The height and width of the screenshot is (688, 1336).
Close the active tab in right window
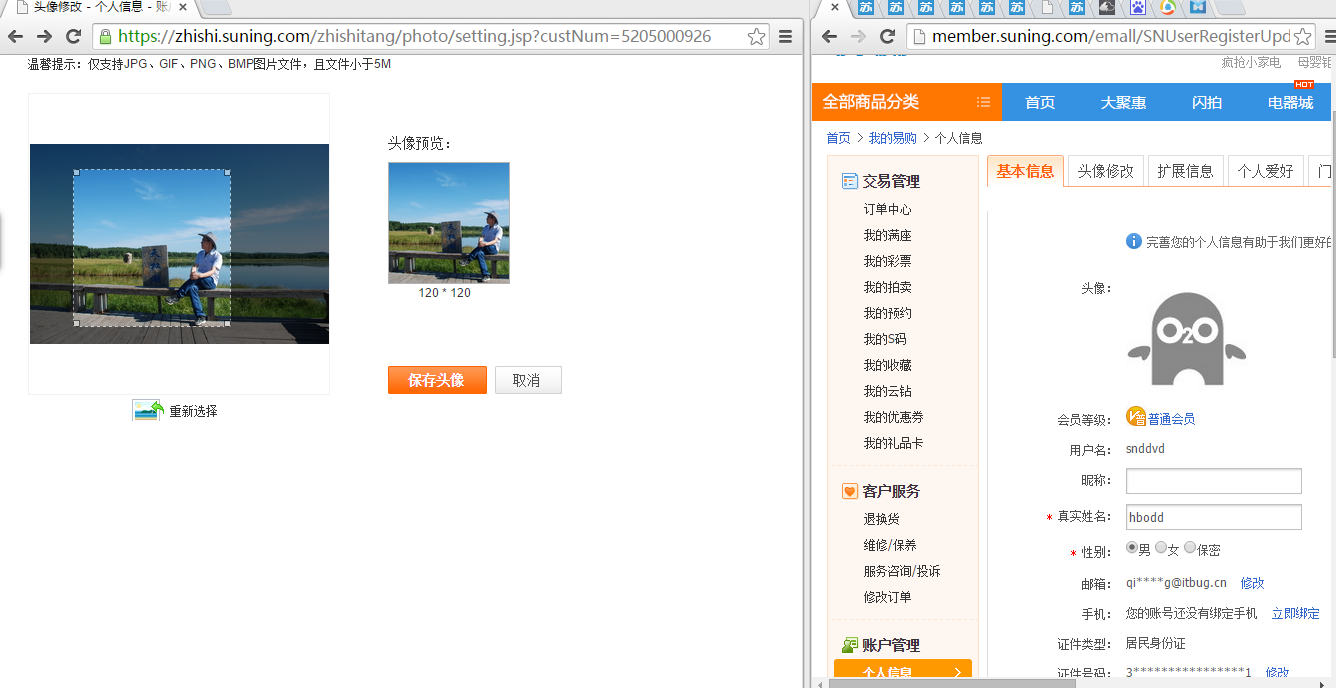click(x=835, y=7)
